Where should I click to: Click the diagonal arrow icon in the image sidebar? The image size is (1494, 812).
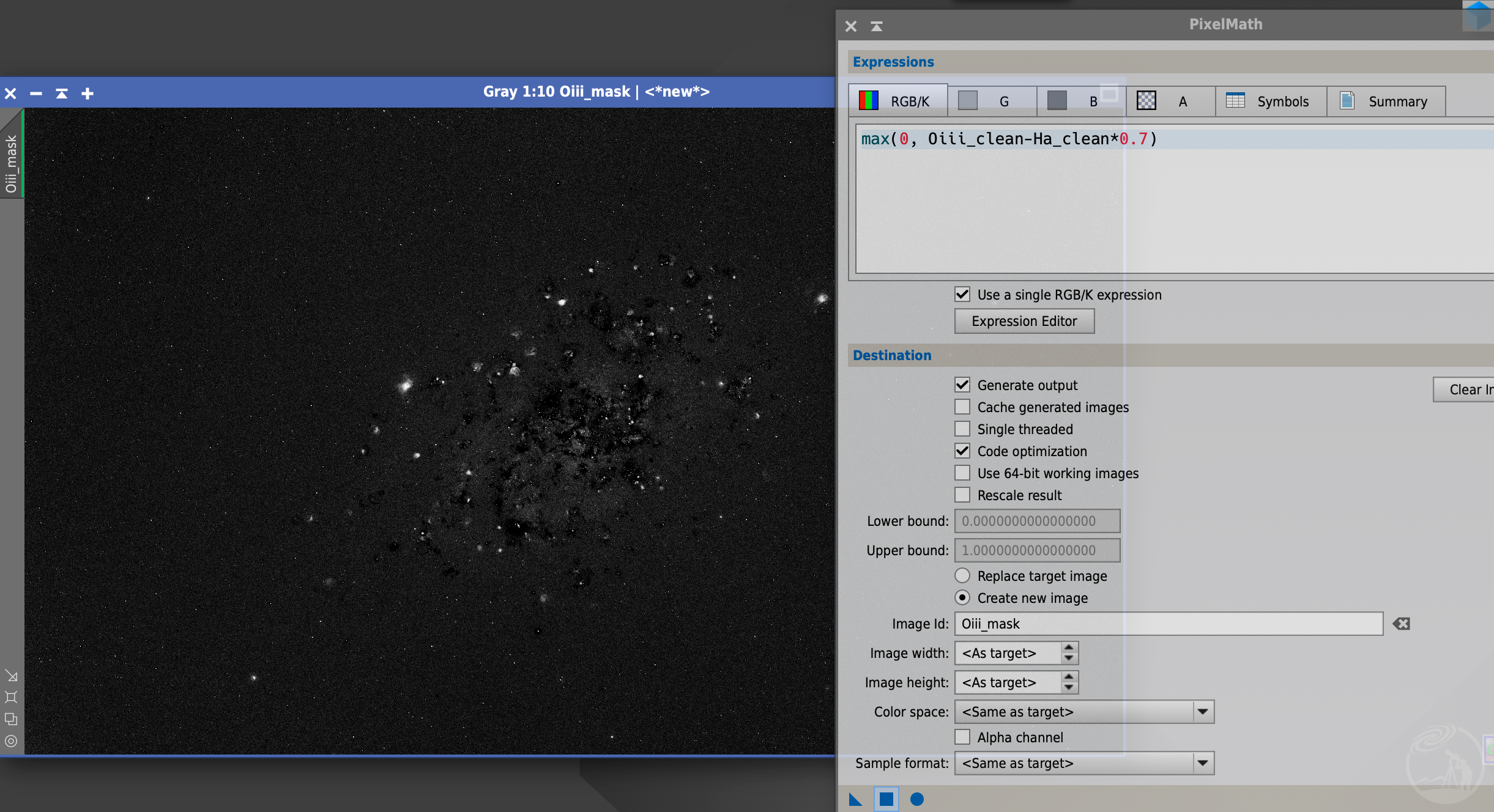pos(11,676)
